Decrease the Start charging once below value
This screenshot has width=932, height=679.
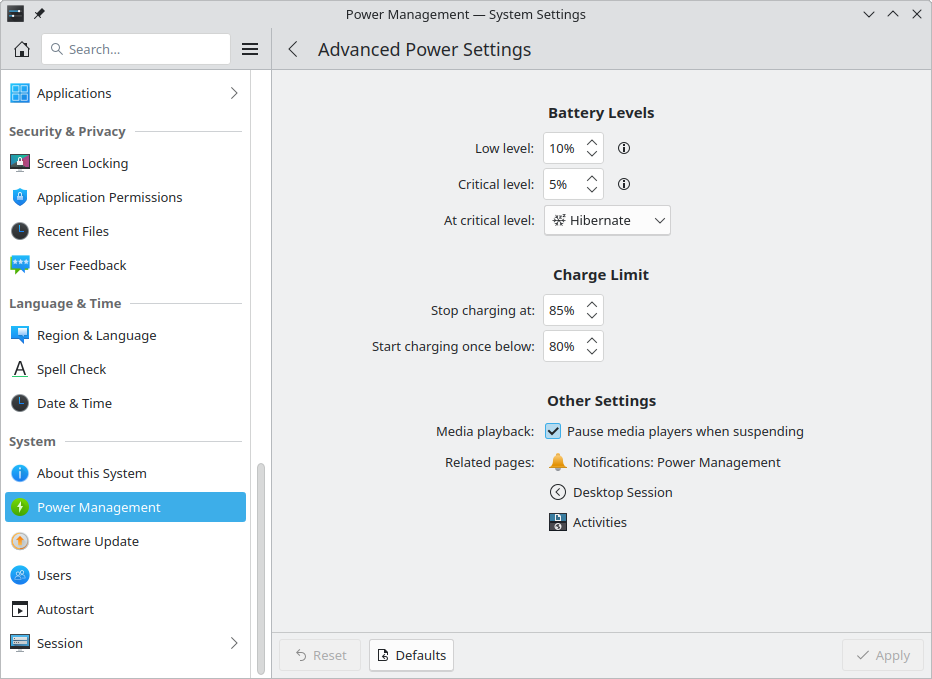click(592, 353)
